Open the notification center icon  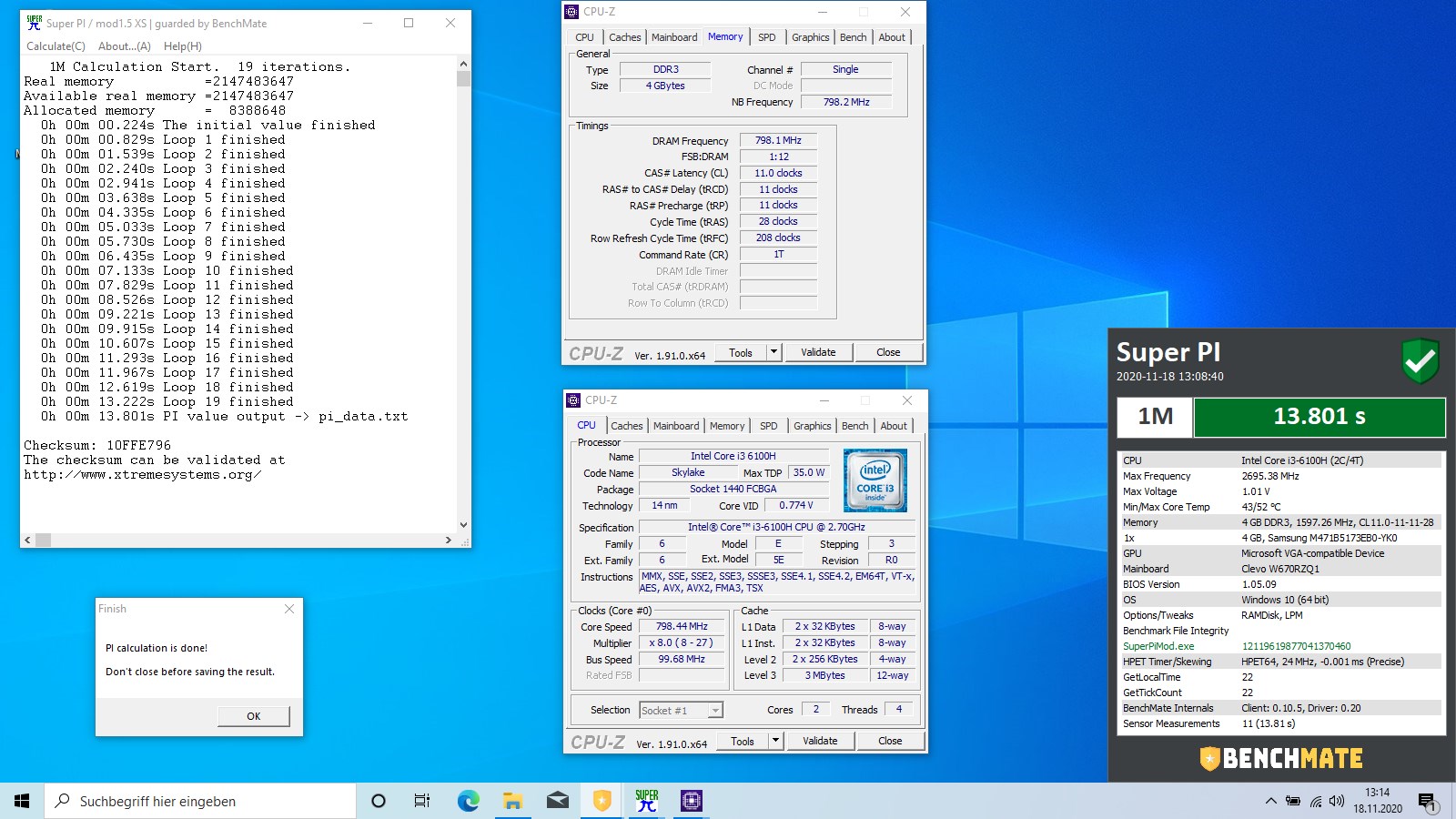click(1427, 802)
